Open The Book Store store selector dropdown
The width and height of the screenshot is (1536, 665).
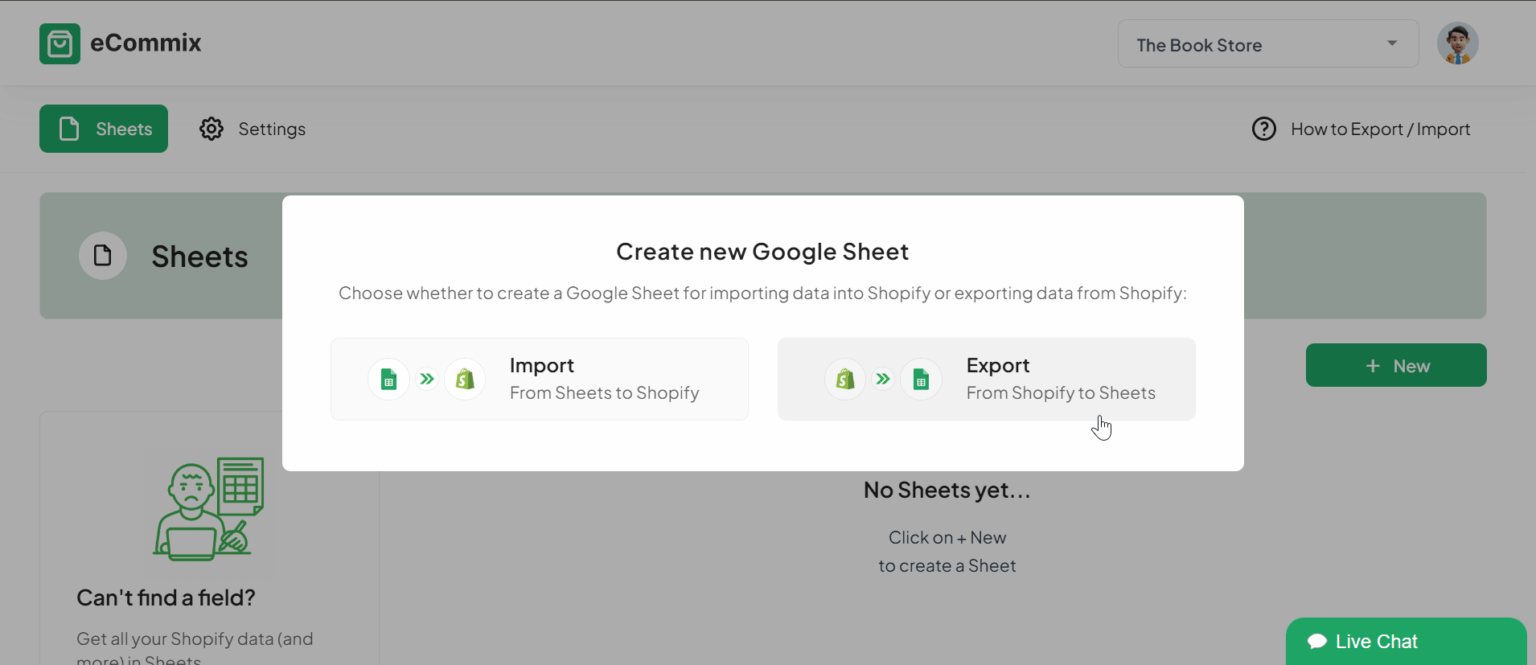pyautogui.click(x=1268, y=43)
